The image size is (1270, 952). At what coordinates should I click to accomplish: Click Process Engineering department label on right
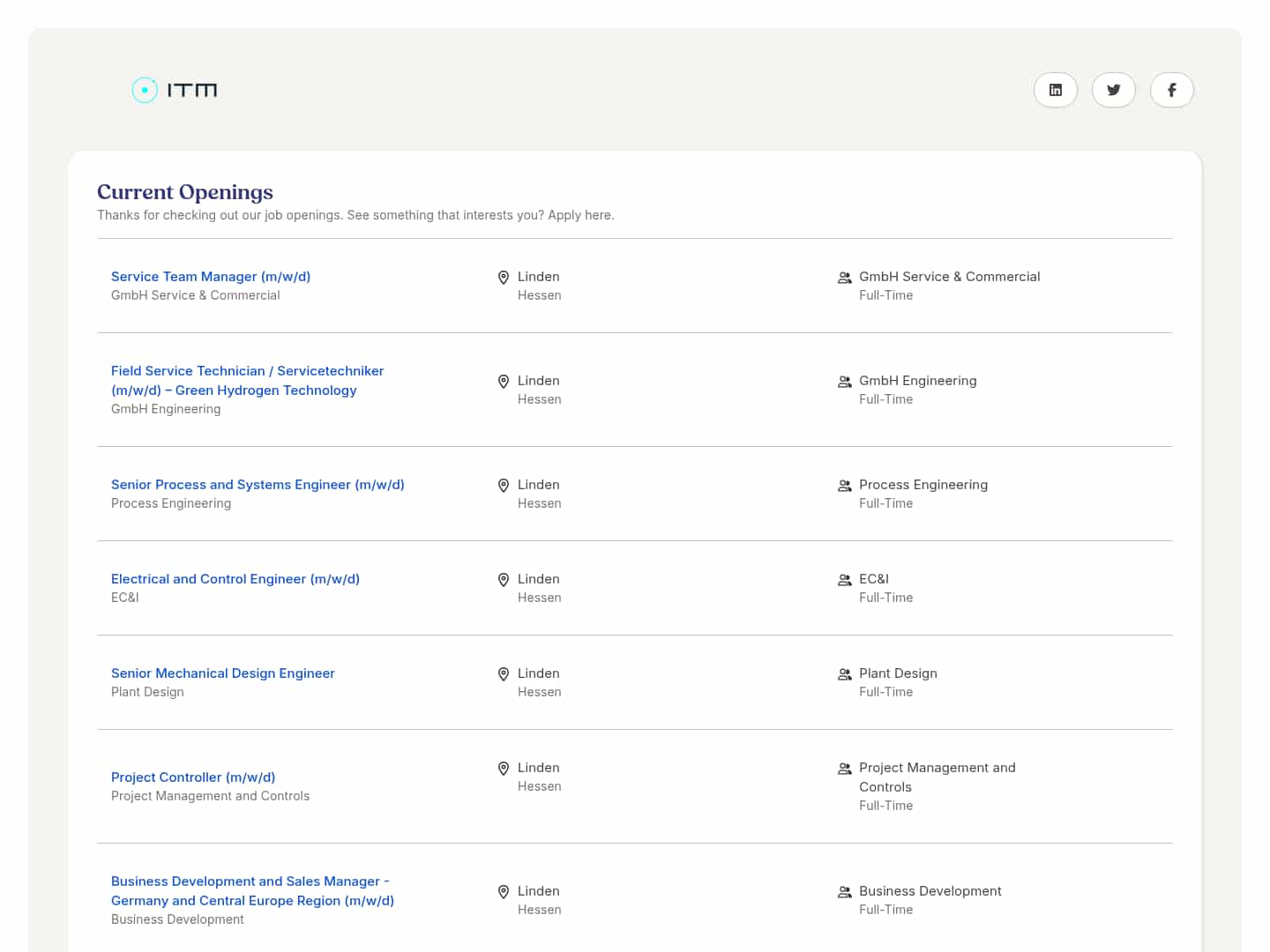[x=923, y=485]
